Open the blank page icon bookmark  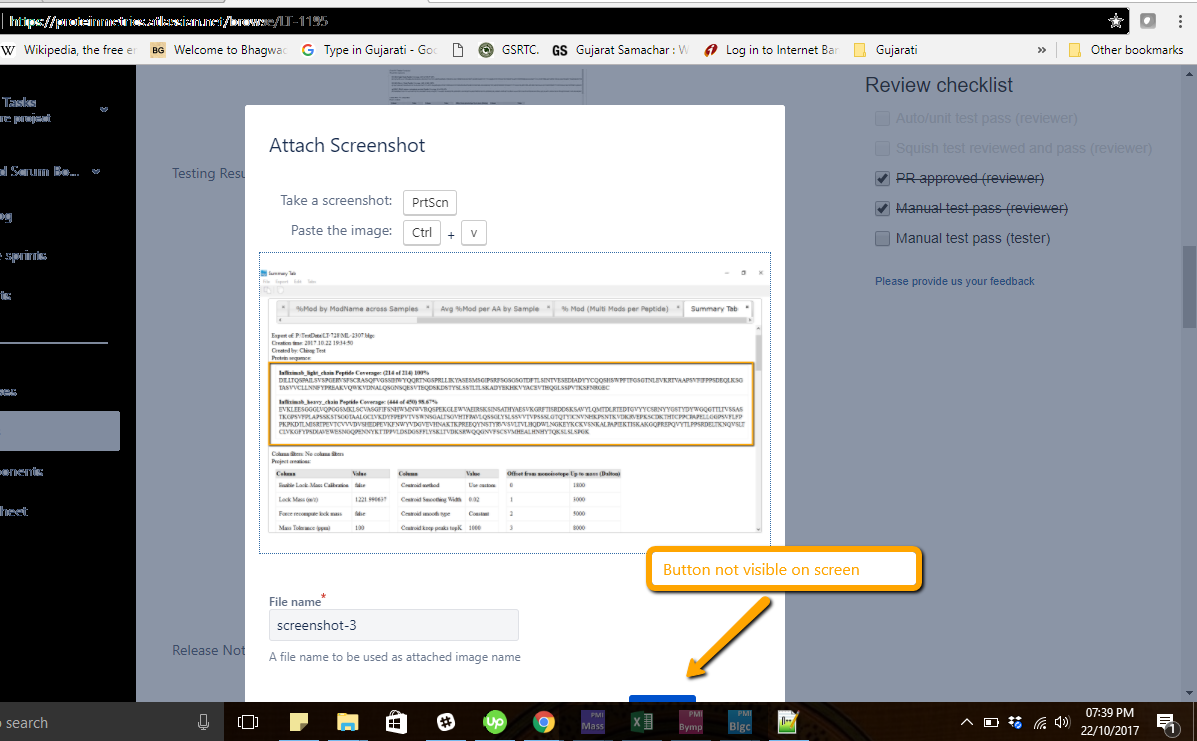458,50
